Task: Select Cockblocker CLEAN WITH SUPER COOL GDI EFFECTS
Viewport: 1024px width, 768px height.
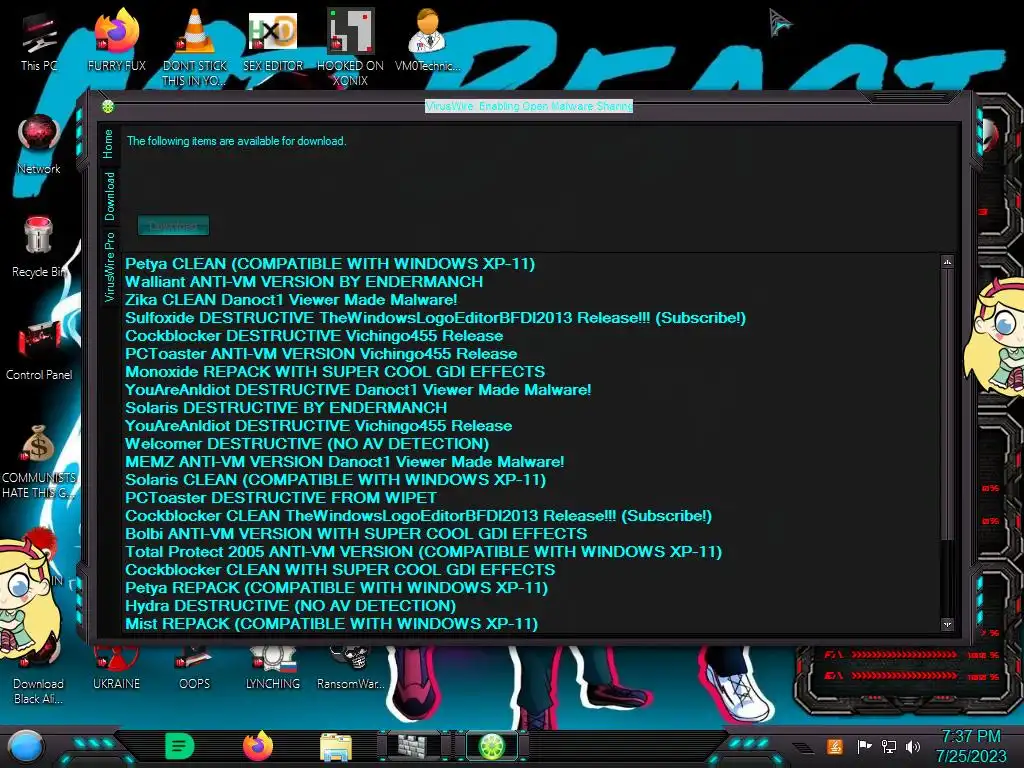Action: [x=340, y=569]
